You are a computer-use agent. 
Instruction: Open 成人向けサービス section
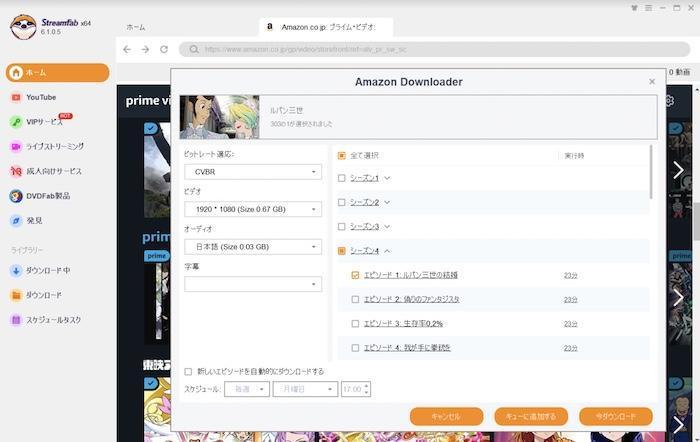pos(46,171)
